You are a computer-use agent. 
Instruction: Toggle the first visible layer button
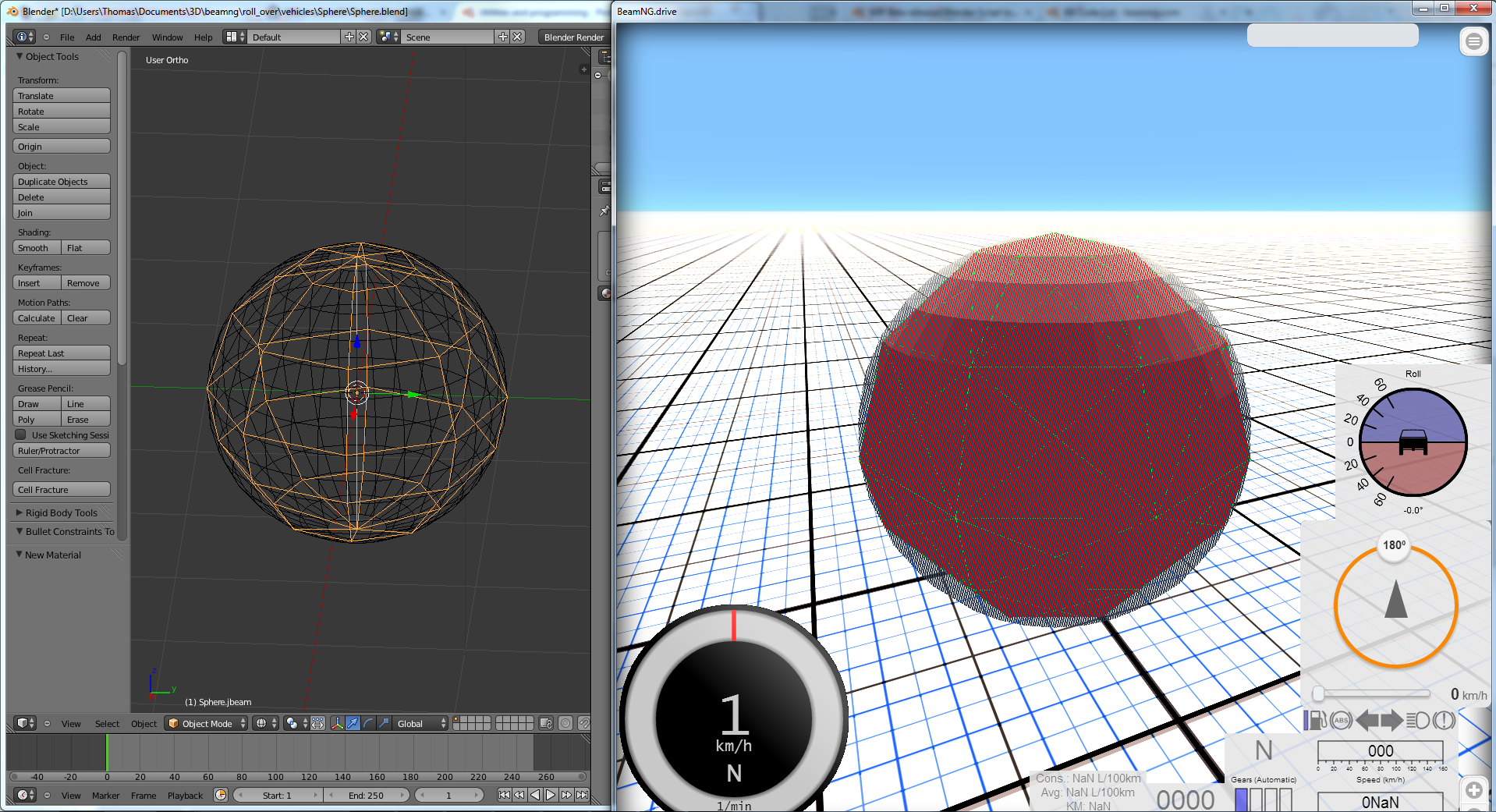click(457, 719)
